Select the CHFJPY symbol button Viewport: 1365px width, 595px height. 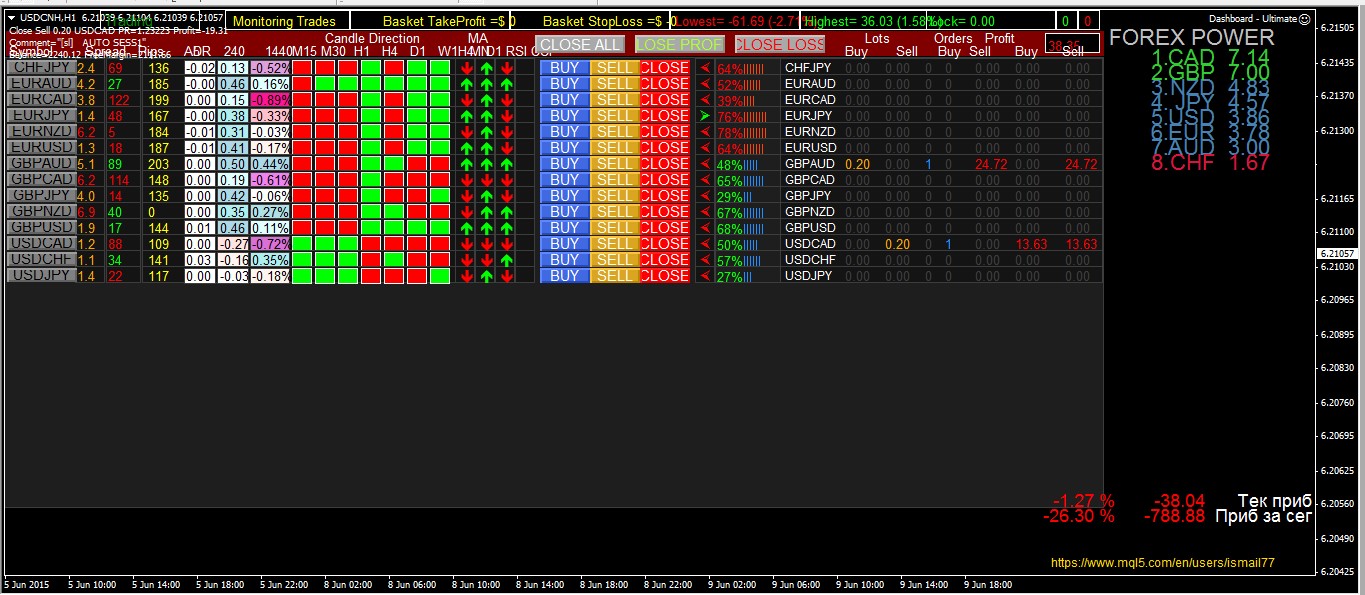click(41, 68)
